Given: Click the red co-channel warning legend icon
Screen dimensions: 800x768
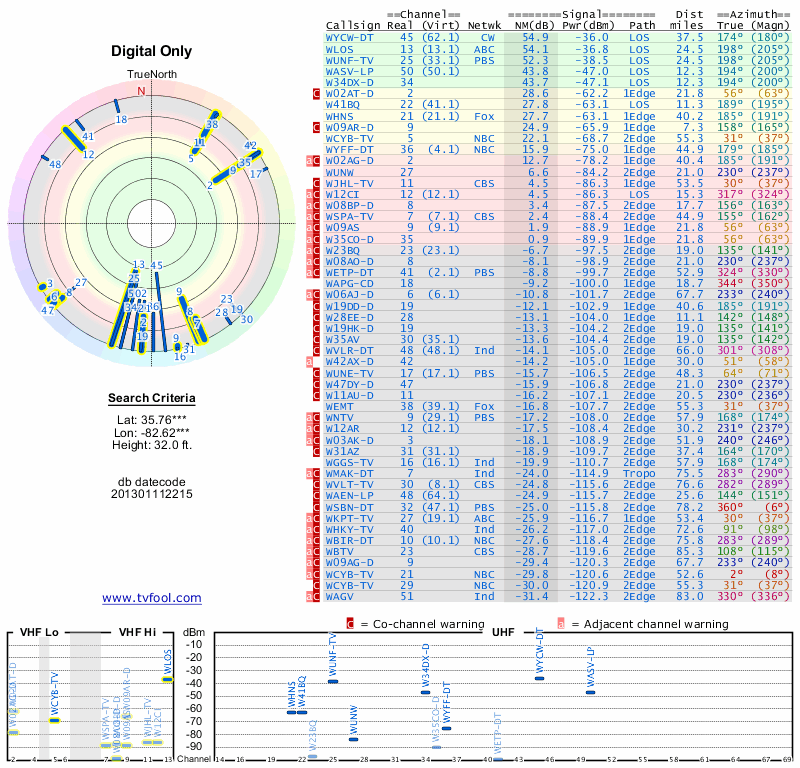Looking at the screenshot, I should coord(350,624).
